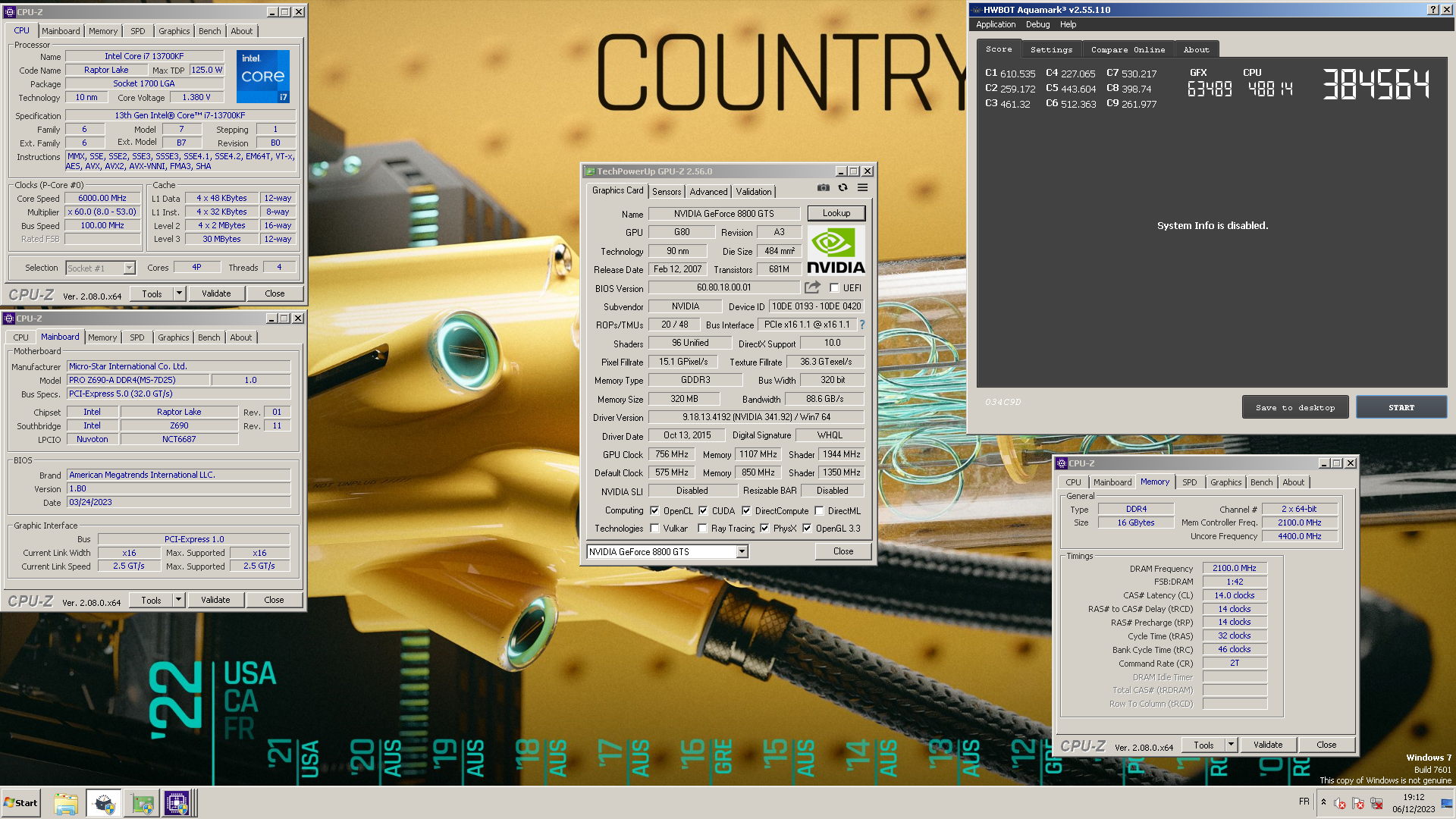Open the Validation tab in GPU-Z
The width and height of the screenshot is (1456, 819).
click(x=753, y=192)
